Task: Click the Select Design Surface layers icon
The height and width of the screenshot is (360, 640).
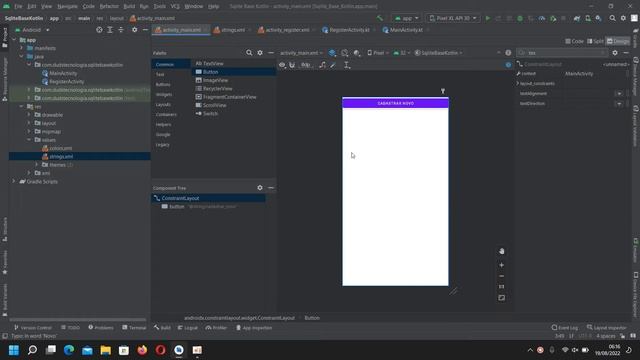Action: coord(332,53)
